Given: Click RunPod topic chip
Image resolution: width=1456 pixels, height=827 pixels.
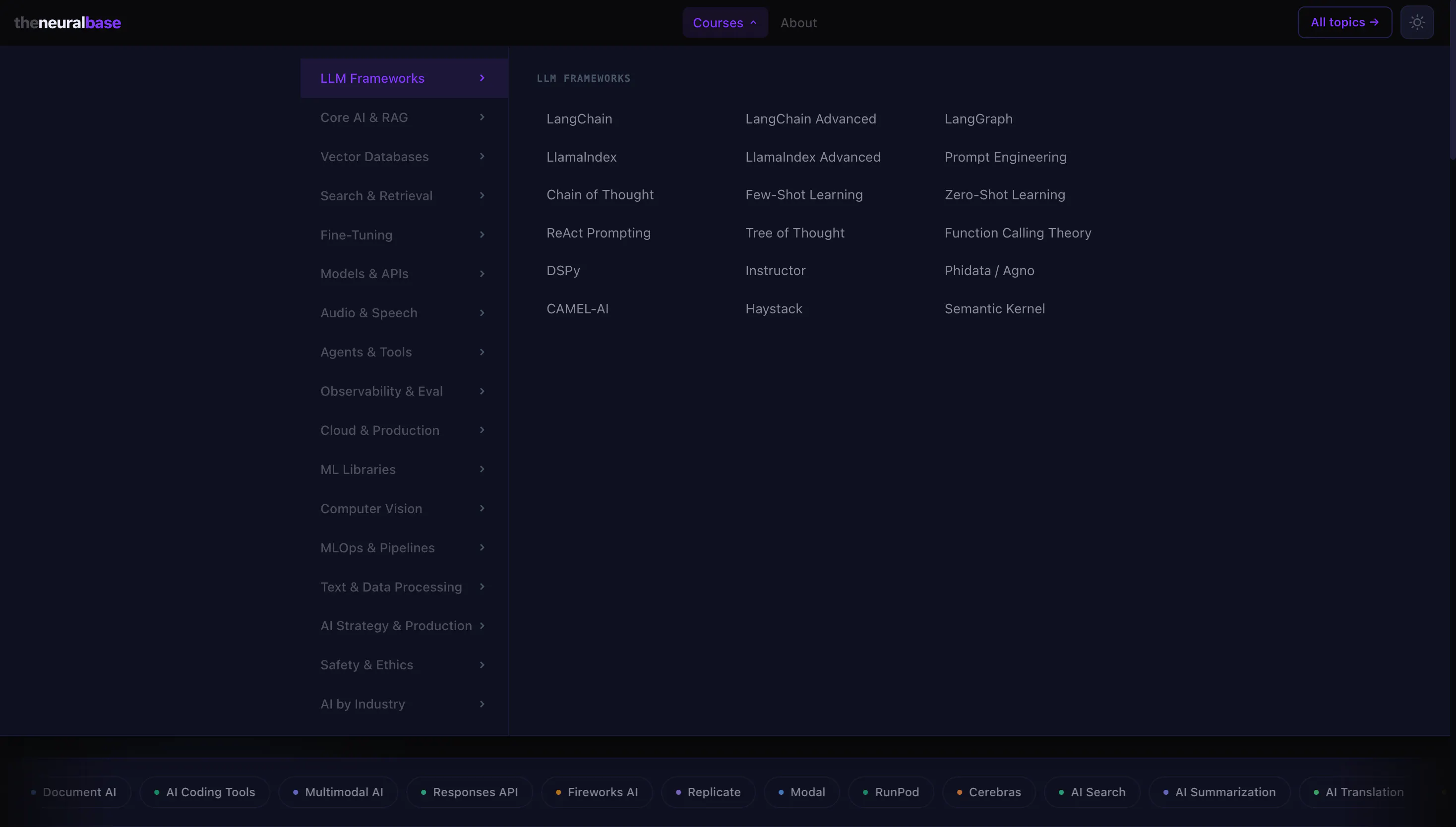Looking at the screenshot, I should pyautogui.click(x=891, y=792).
